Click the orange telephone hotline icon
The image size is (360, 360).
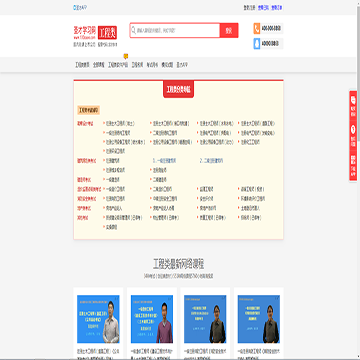(257, 29)
